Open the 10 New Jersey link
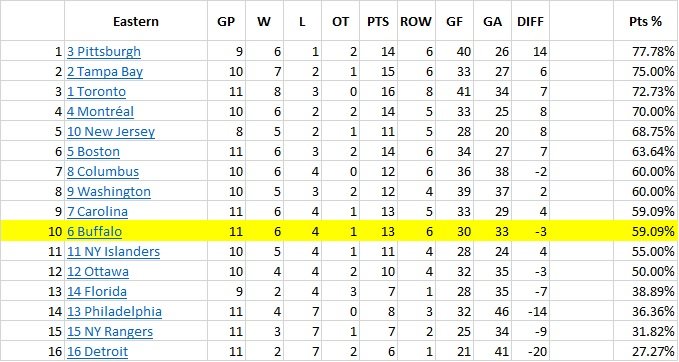Viewport: 679px width, 362px height. tap(111, 132)
